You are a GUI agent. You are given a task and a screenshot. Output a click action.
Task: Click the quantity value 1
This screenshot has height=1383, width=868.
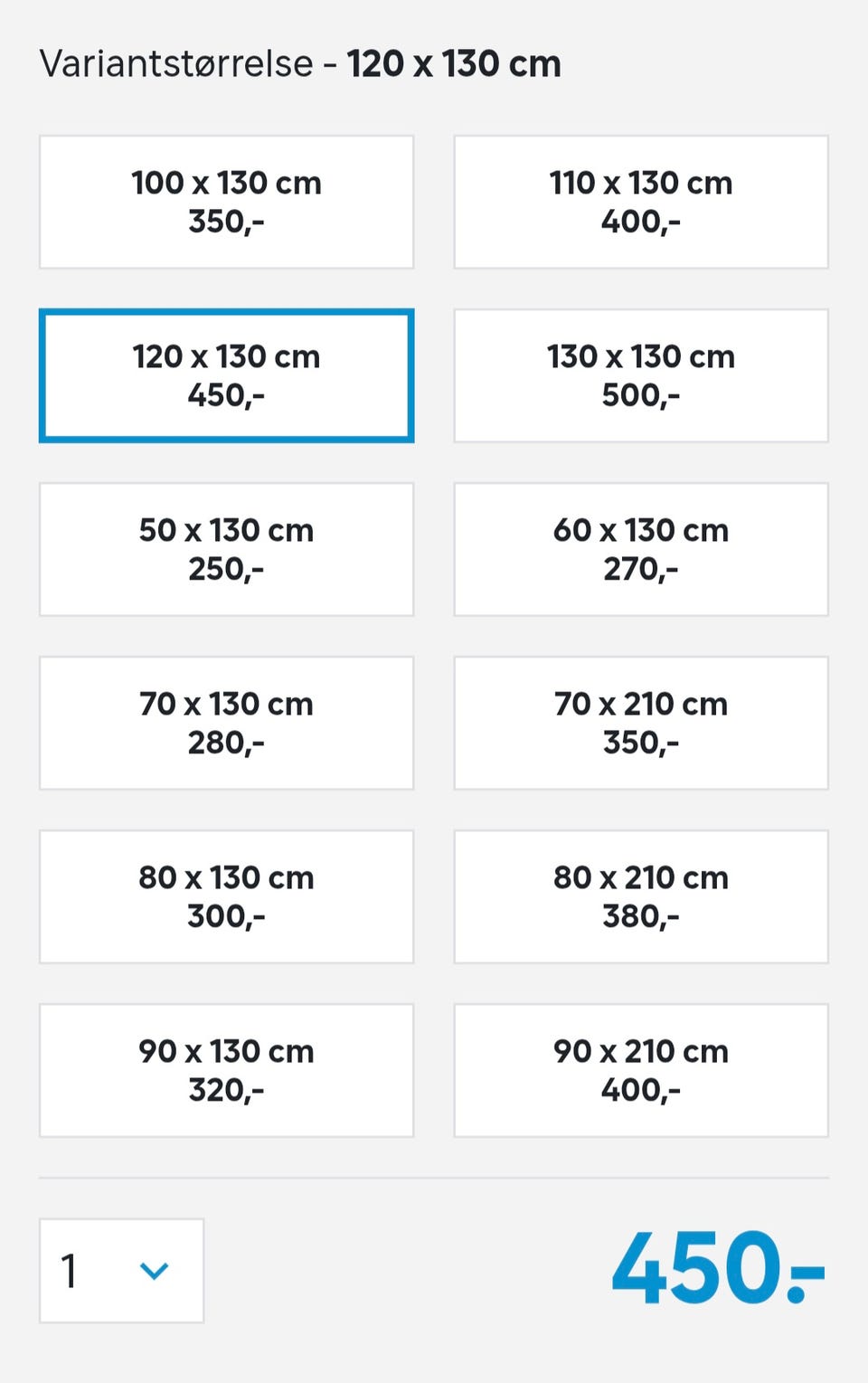(x=70, y=1271)
